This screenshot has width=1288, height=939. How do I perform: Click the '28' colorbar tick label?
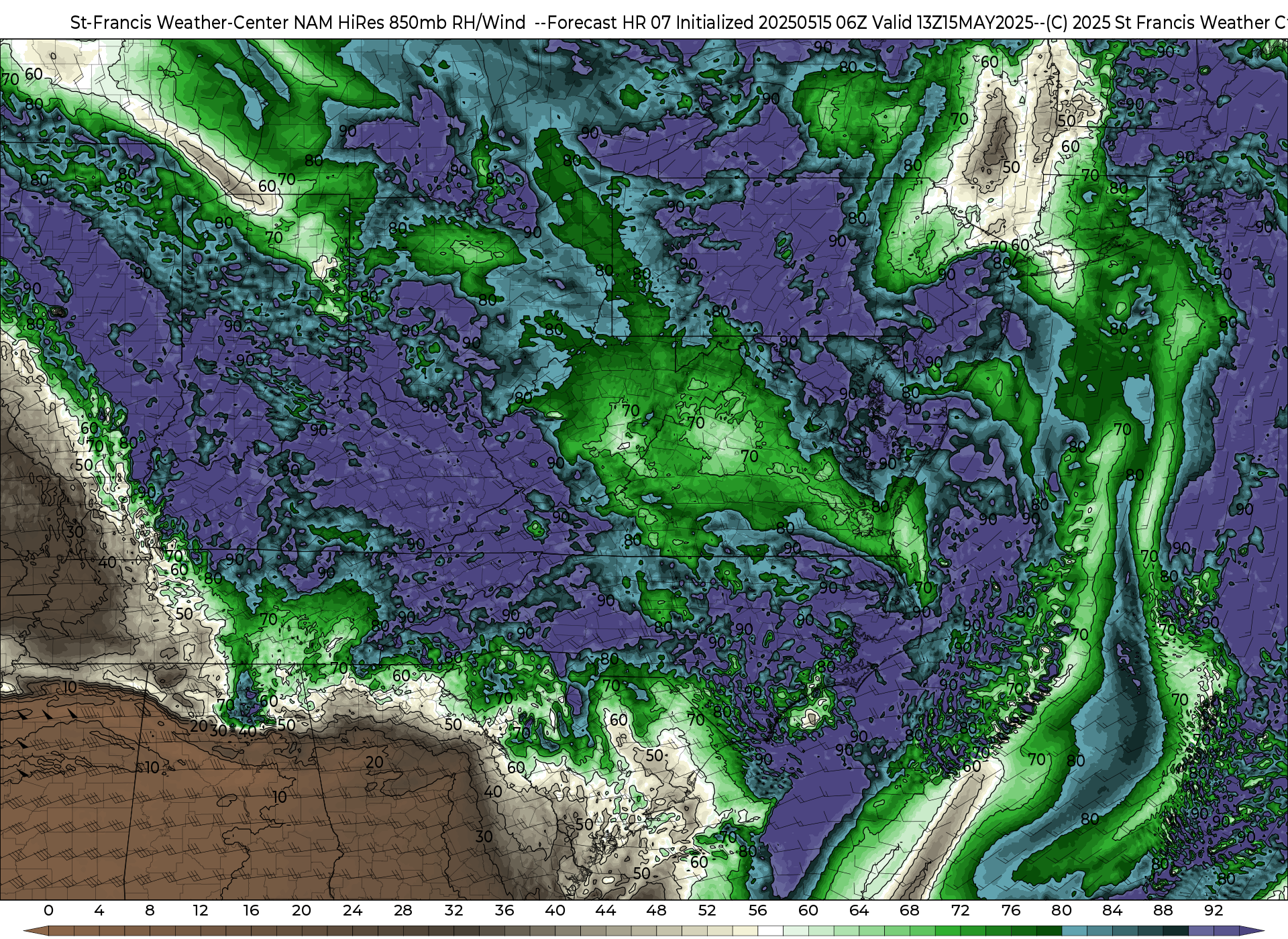[403, 910]
